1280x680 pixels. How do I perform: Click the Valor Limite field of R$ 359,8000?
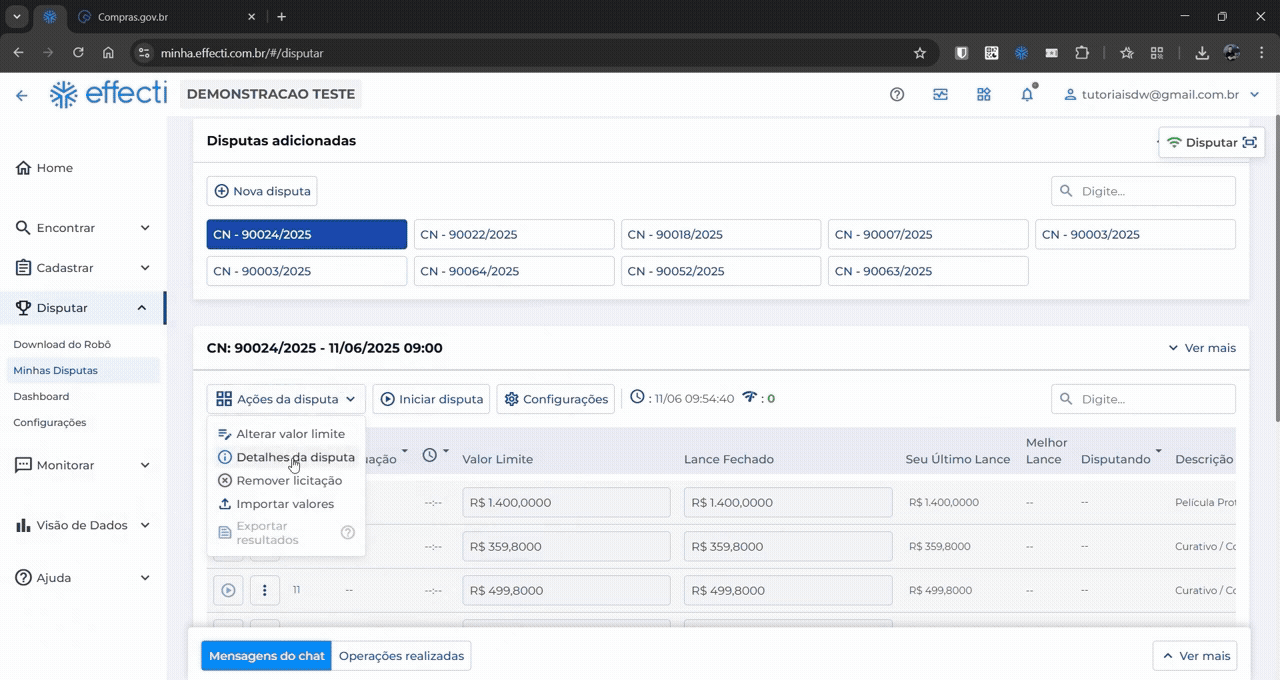click(x=566, y=547)
